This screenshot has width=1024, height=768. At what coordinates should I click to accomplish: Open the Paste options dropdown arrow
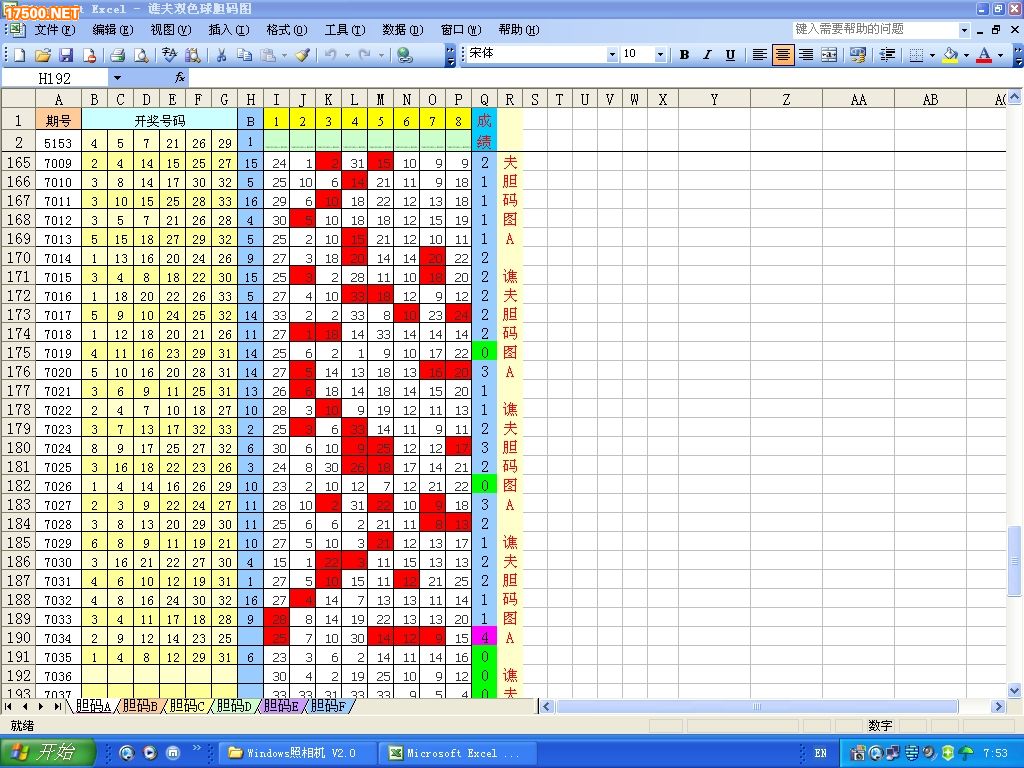[284, 56]
